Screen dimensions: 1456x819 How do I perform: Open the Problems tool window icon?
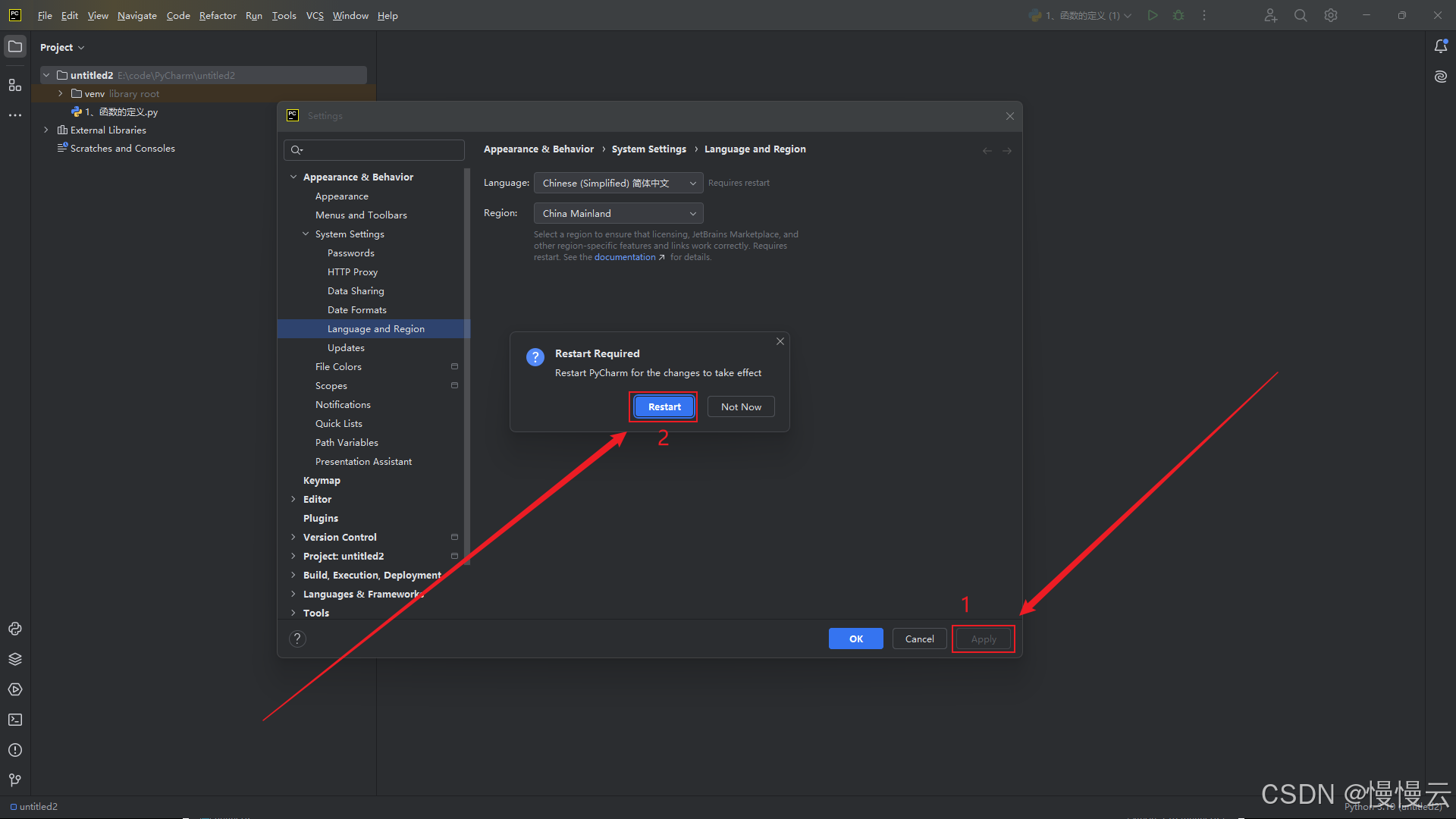point(15,750)
